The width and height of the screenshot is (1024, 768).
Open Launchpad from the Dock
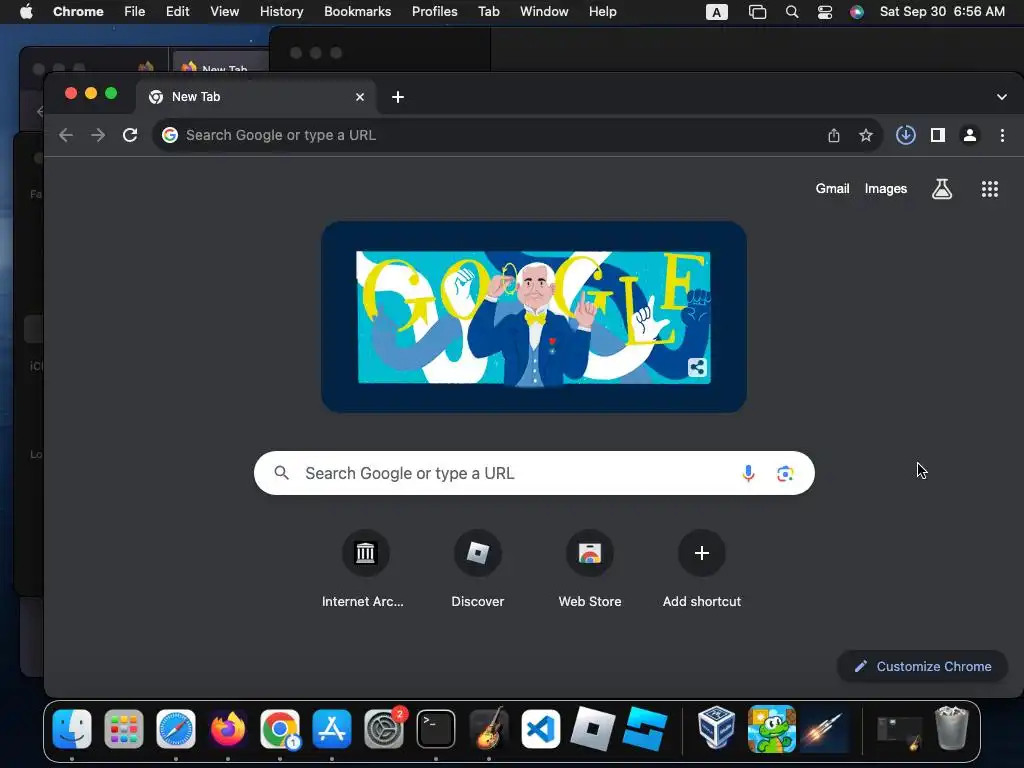pos(123,728)
